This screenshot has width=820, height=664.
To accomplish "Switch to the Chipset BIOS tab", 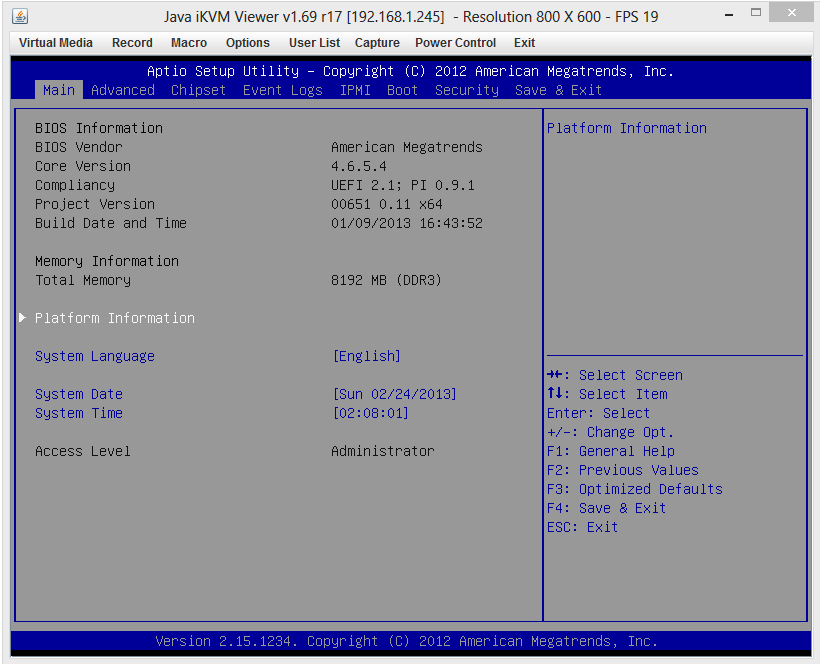I will 198,90.
